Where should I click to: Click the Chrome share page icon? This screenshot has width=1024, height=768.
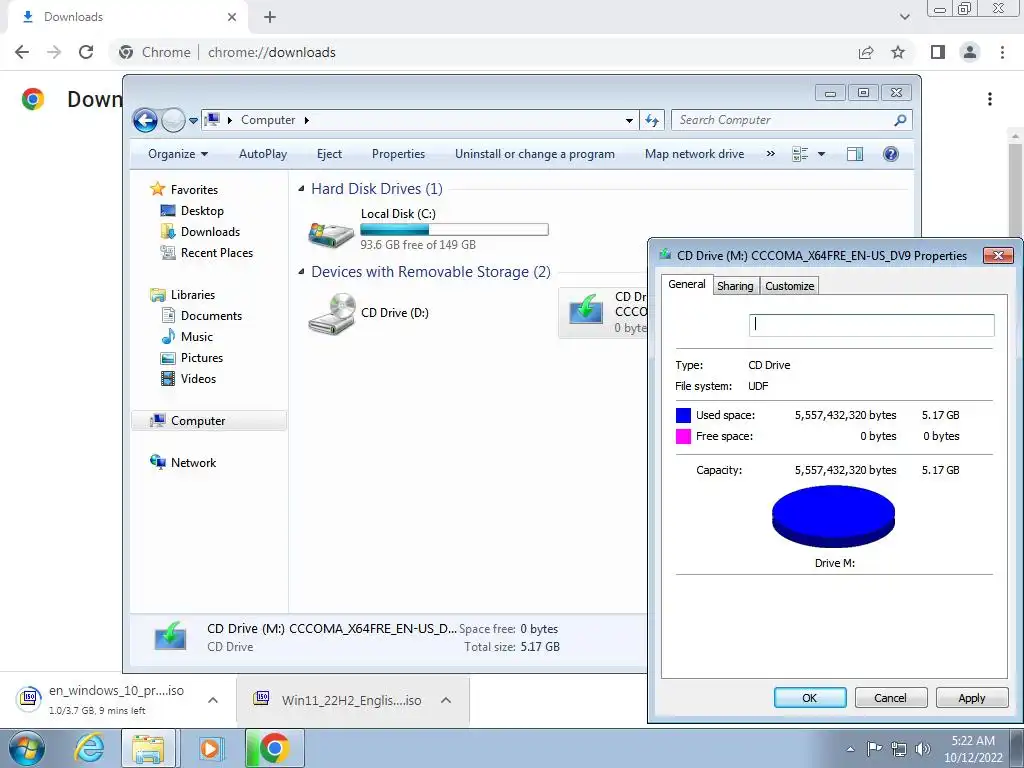[x=866, y=52]
